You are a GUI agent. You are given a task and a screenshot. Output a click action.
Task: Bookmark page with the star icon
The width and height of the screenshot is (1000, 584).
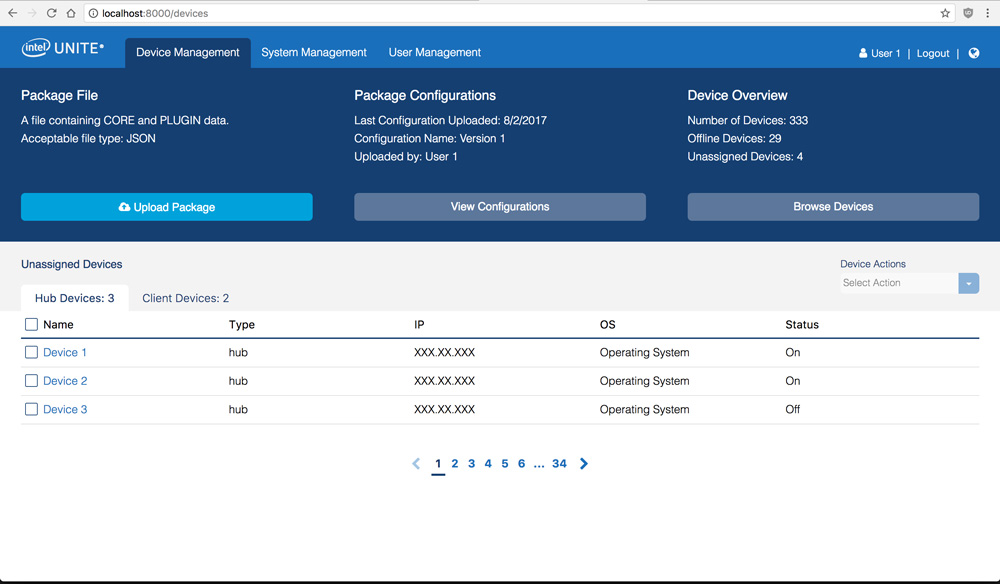coord(945,13)
